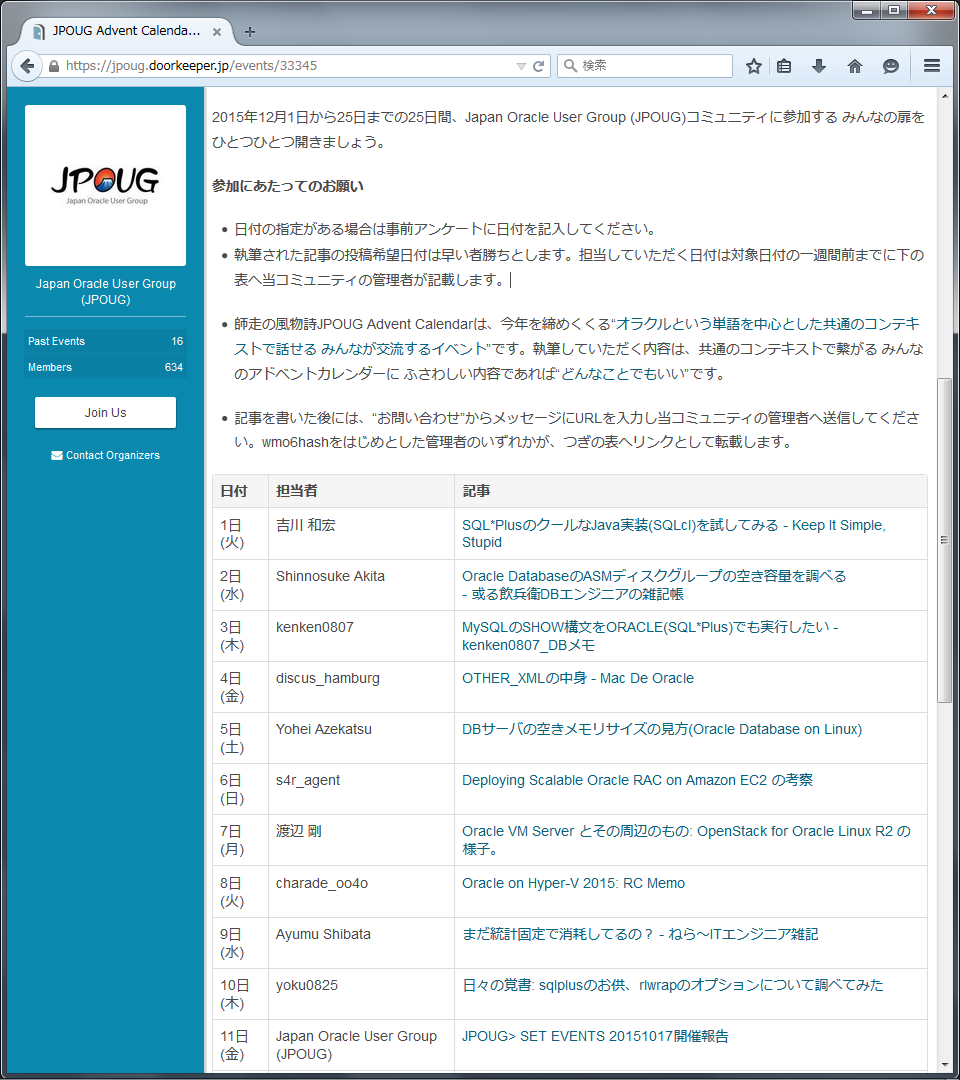
Task: Select the author name Shinnosuke Akita
Action: pos(331,576)
